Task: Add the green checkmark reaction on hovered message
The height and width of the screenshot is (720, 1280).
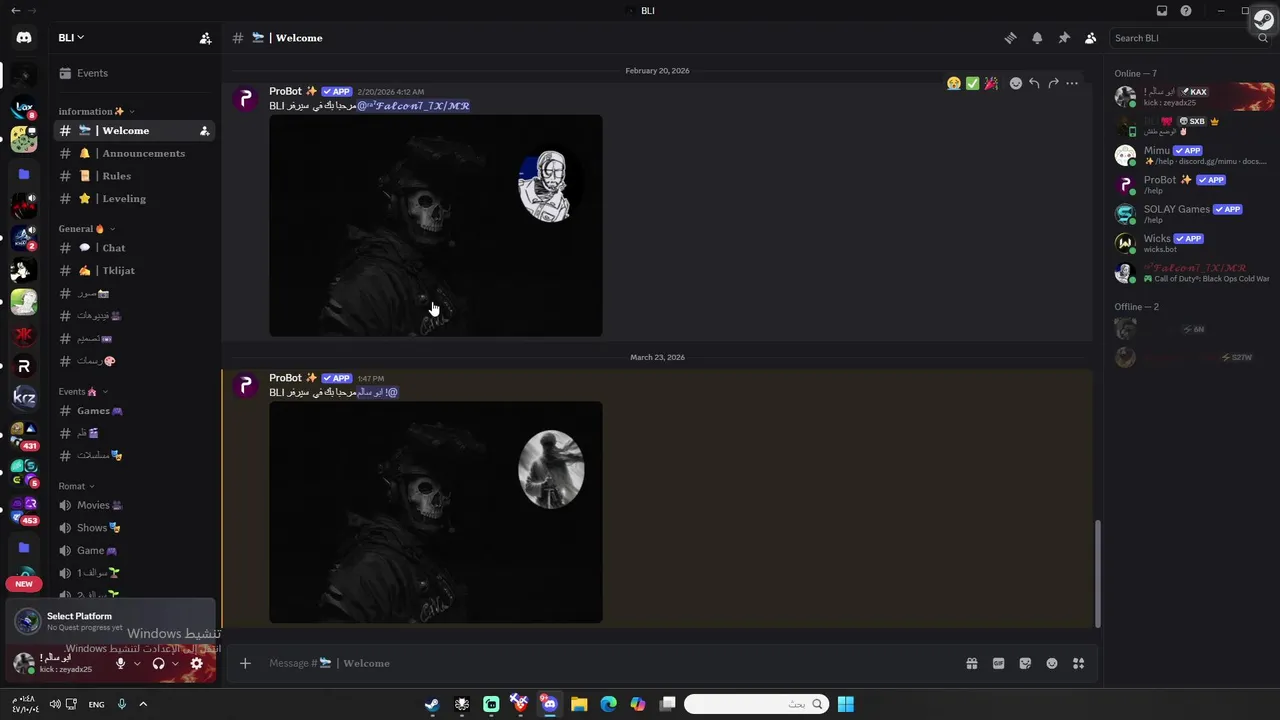Action: (972, 83)
